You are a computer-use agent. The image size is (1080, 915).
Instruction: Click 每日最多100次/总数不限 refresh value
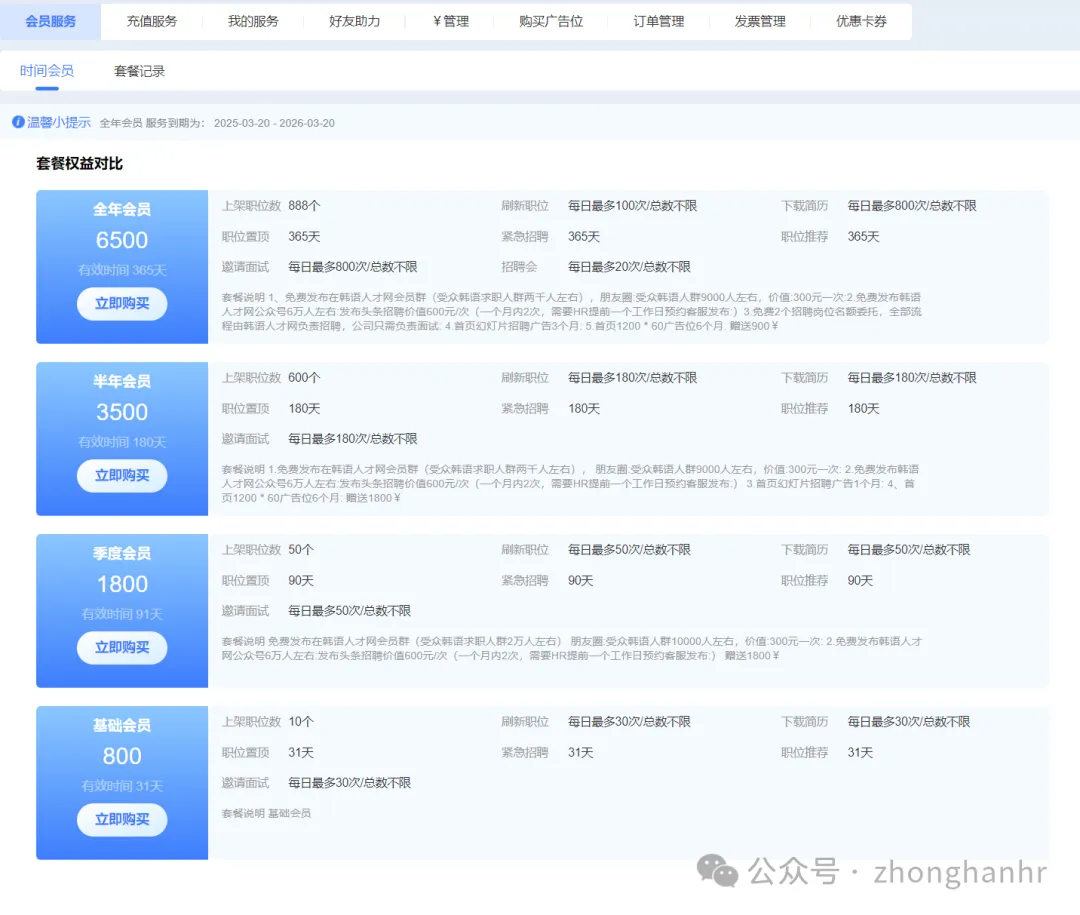click(632, 206)
